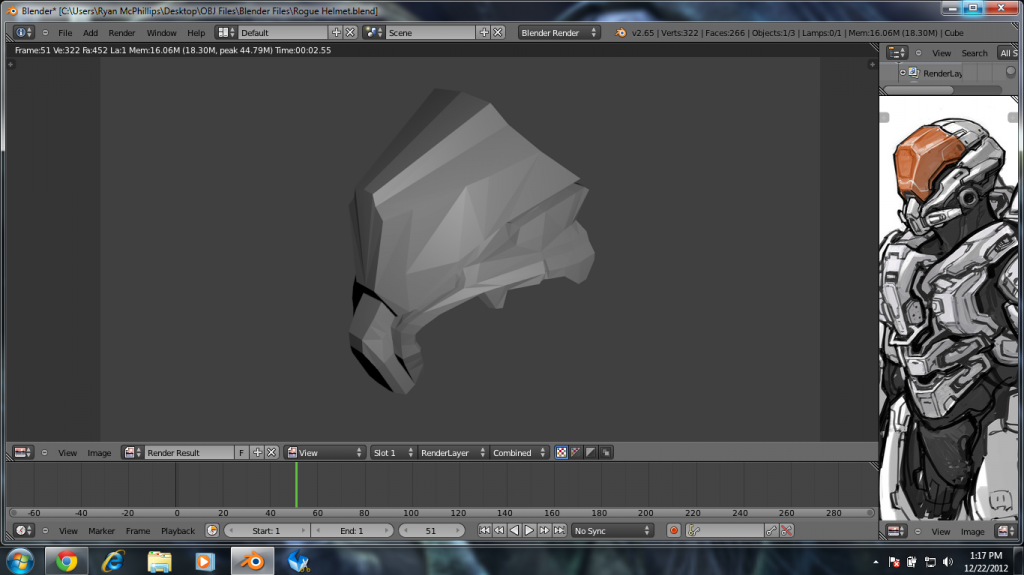The height and width of the screenshot is (575, 1024).
Task: Open the screen layout browse icon
Action: [226, 32]
